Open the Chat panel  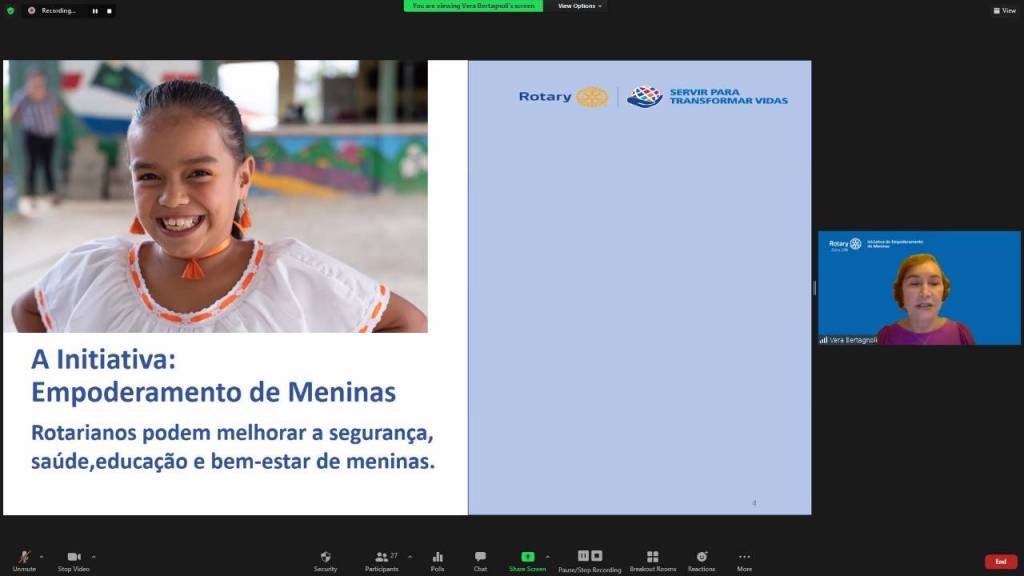(x=480, y=559)
